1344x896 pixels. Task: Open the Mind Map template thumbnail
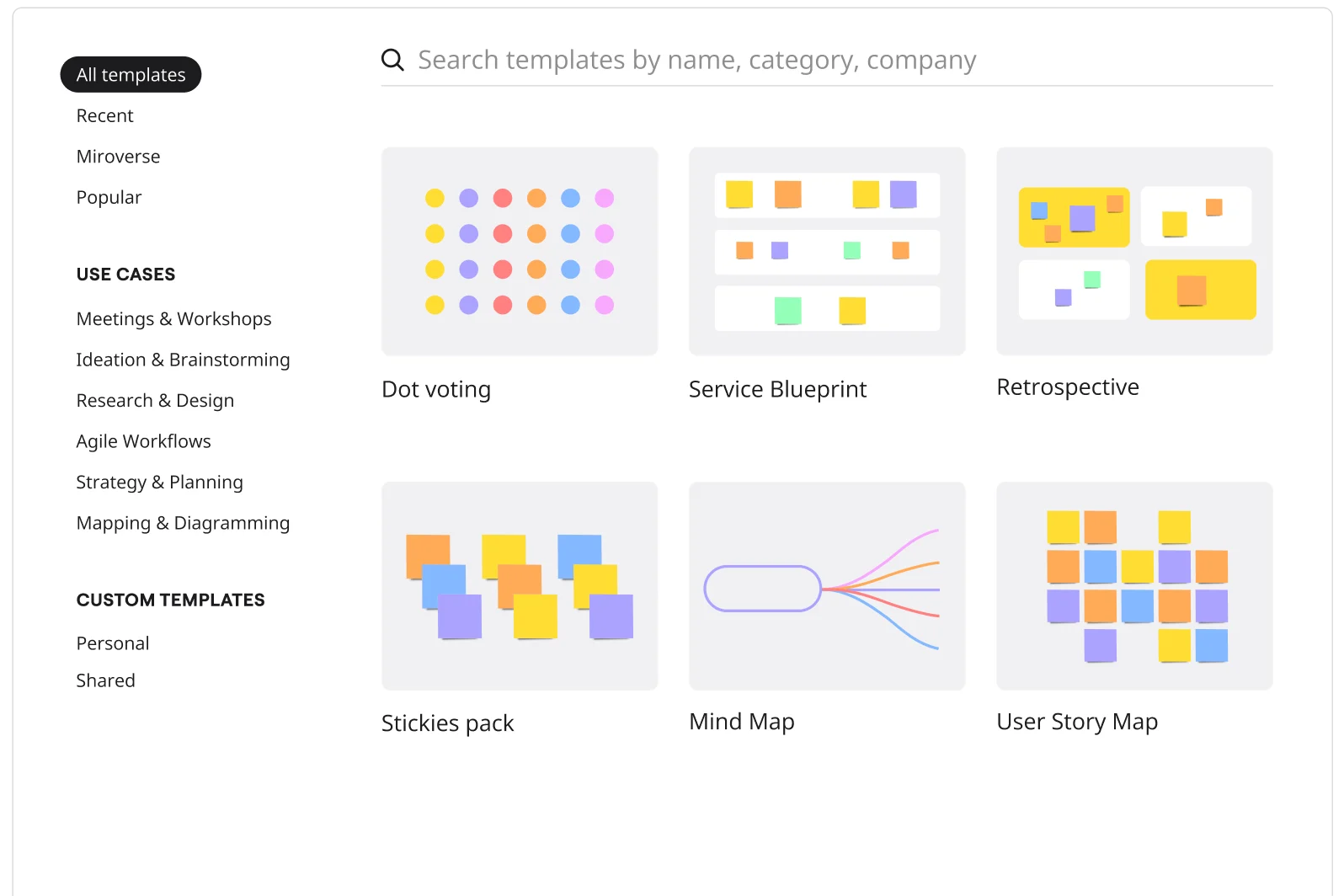[x=827, y=586]
